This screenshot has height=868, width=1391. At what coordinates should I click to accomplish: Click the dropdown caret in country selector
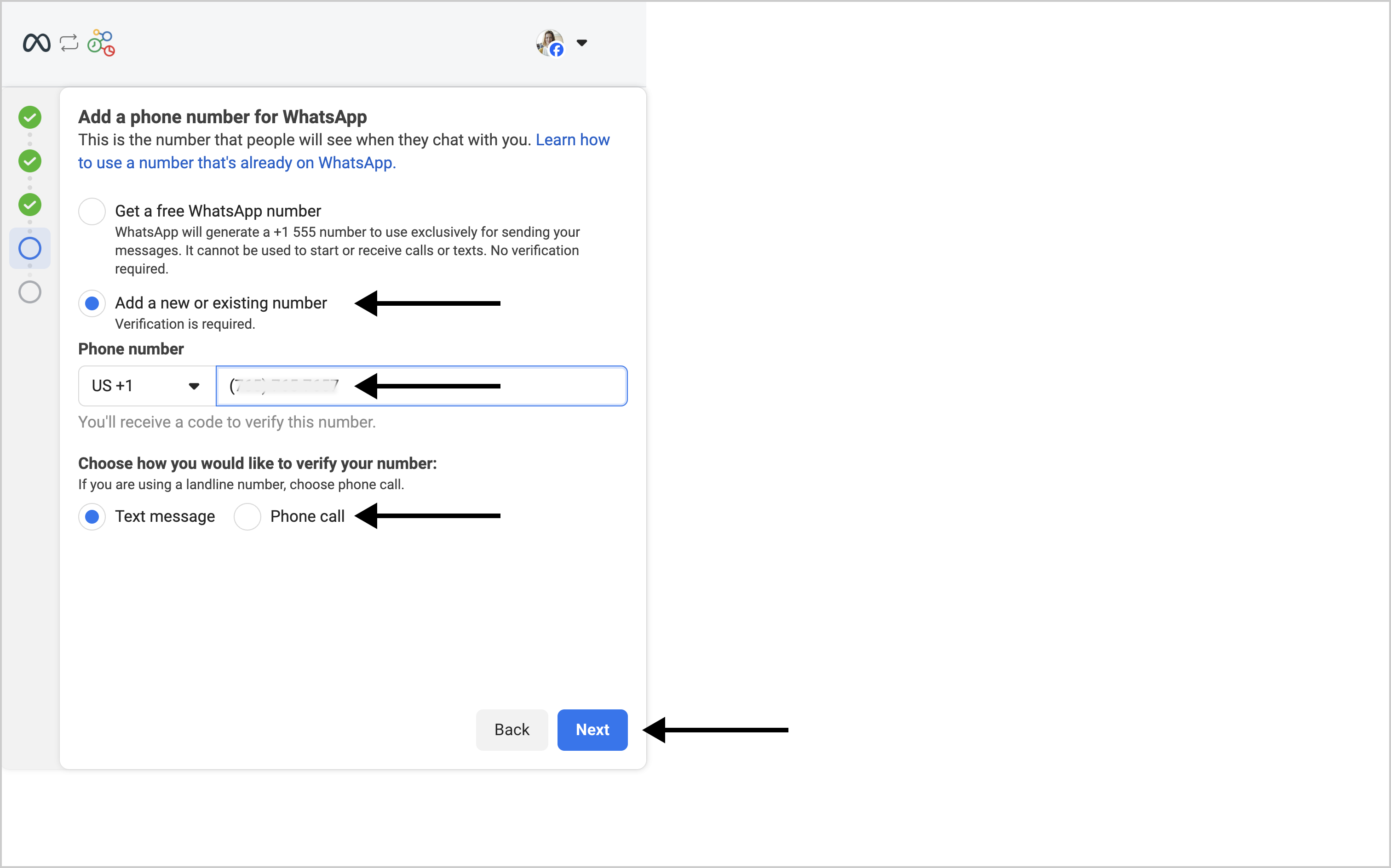tap(194, 386)
